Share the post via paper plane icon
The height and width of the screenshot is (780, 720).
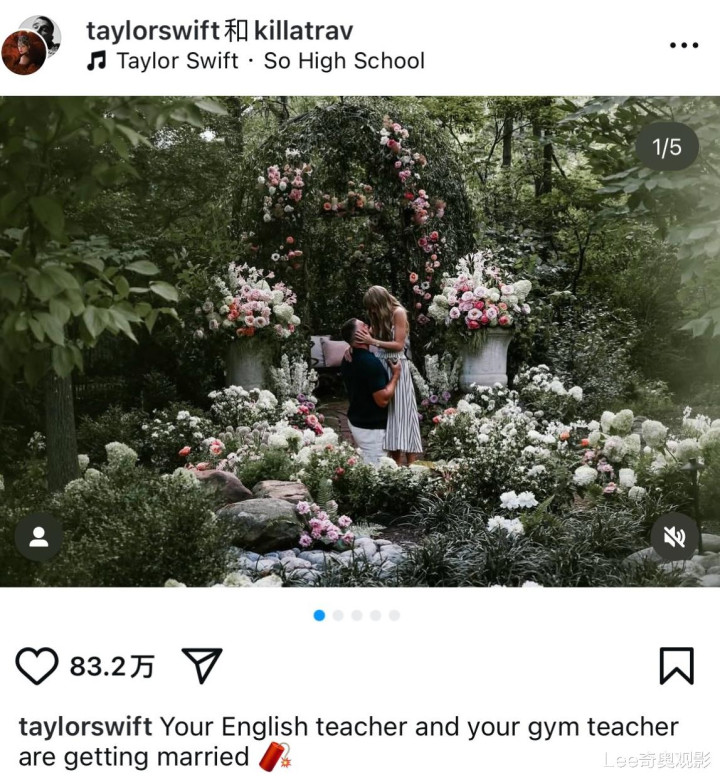pyautogui.click(x=202, y=665)
